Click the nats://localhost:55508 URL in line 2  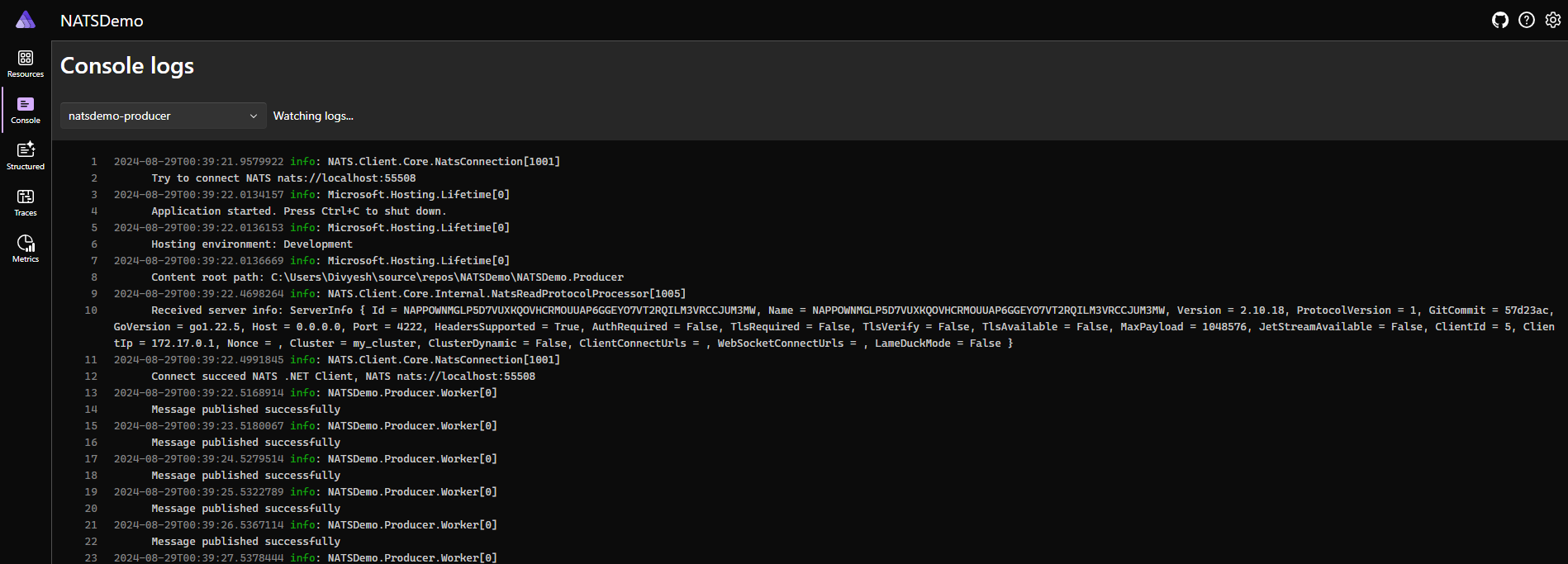click(346, 178)
